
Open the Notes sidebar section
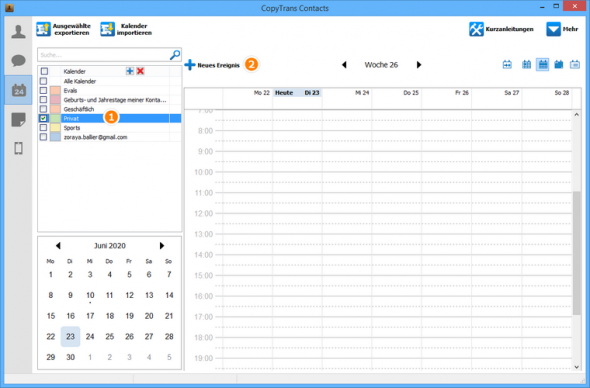click(x=18, y=120)
